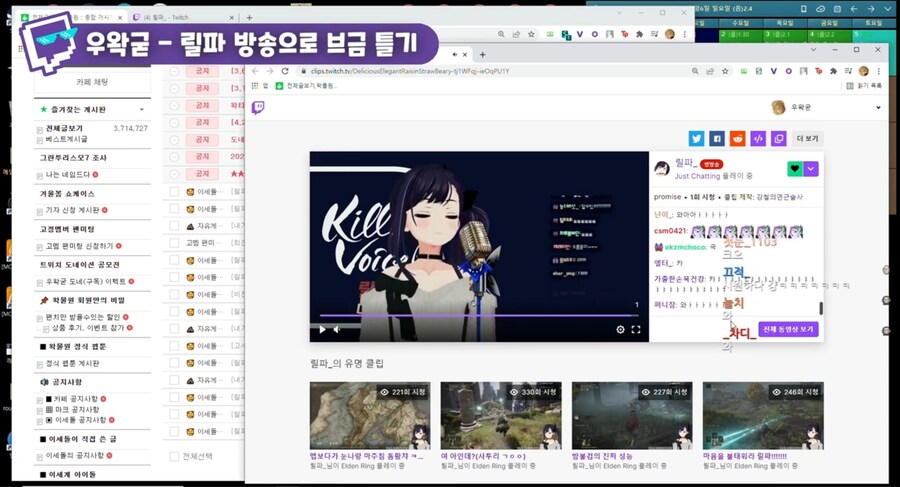Open the video player settings gear

pos(620,330)
